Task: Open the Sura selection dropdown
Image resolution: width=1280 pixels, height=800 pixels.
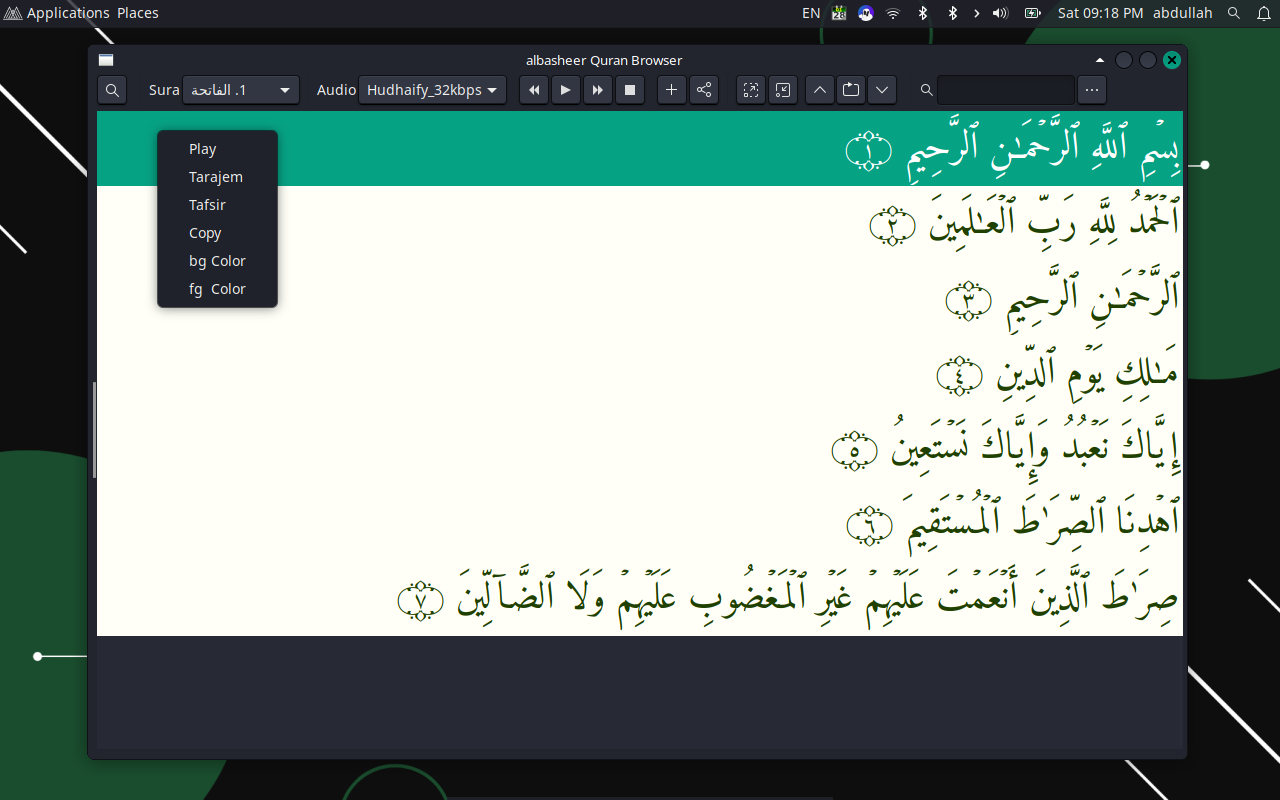Action: point(241,90)
